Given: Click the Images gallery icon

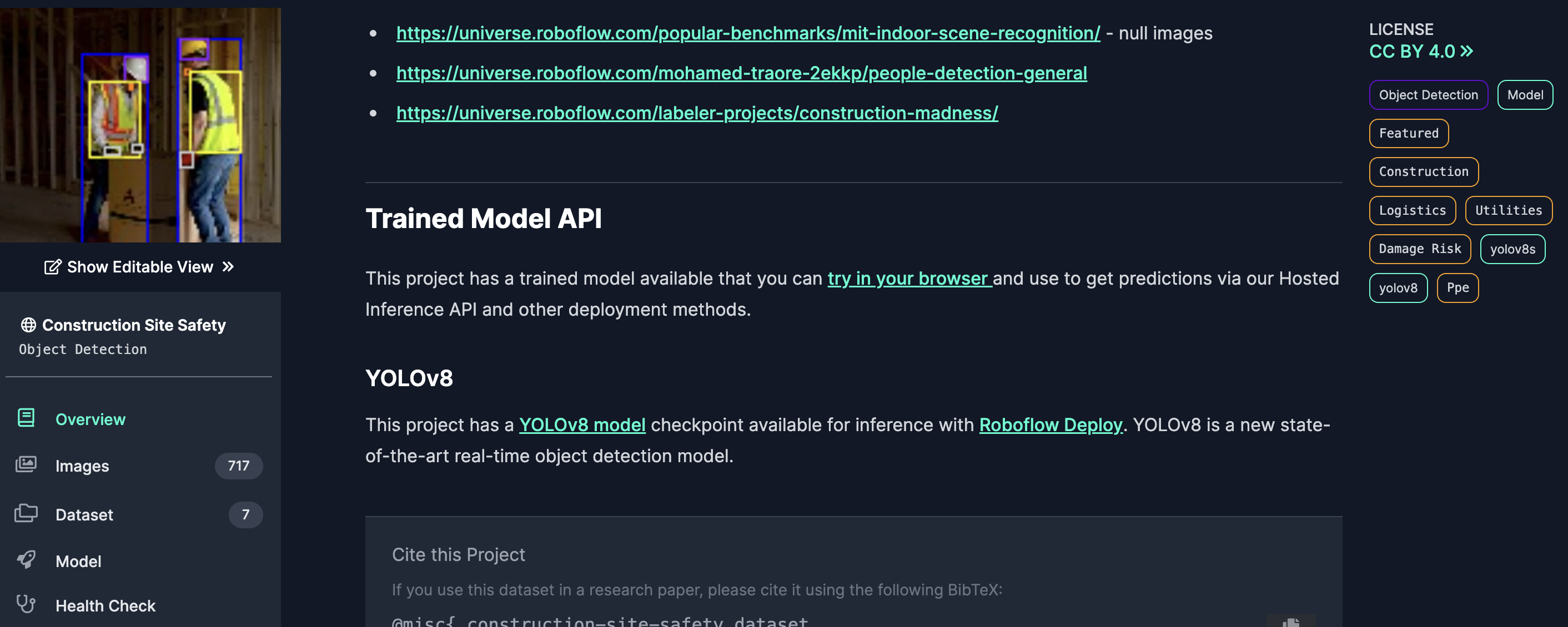Looking at the screenshot, I should coord(25,465).
